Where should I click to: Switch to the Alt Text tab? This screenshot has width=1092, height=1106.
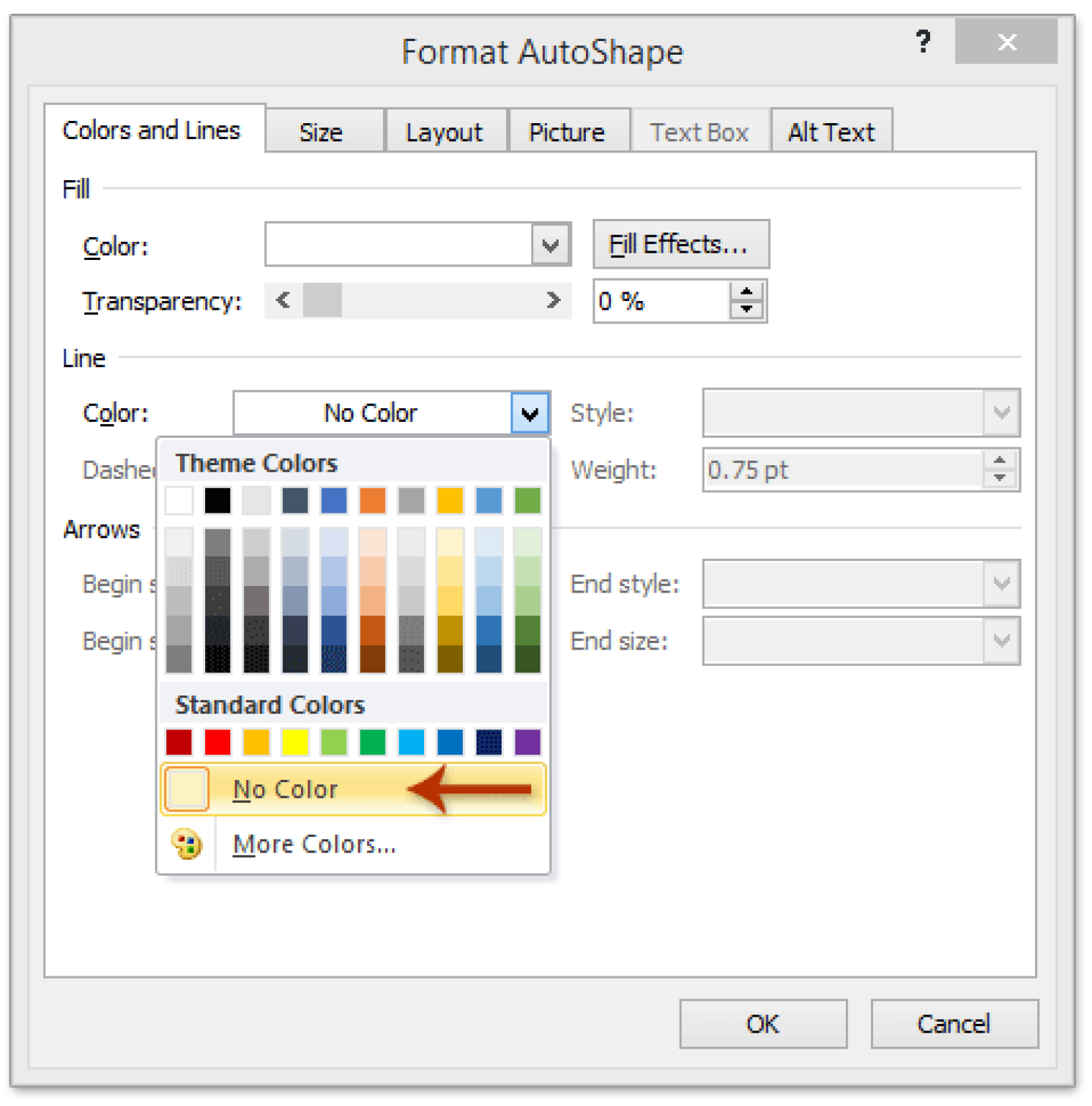831,131
